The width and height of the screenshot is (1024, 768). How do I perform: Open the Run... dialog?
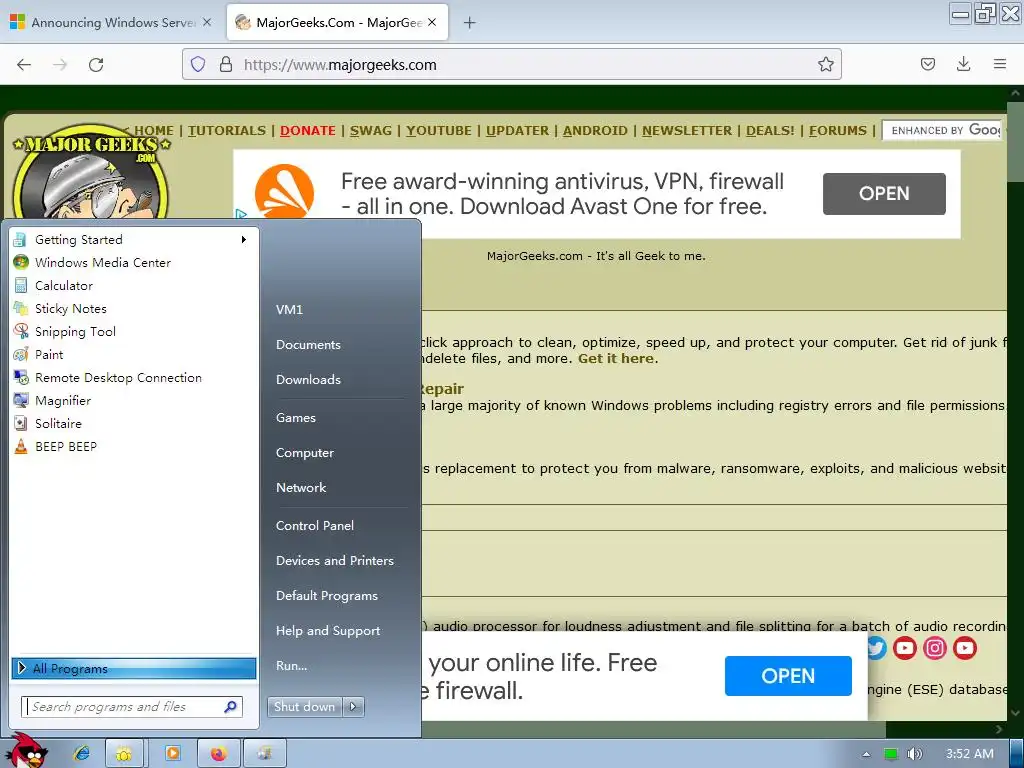point(291,666)
